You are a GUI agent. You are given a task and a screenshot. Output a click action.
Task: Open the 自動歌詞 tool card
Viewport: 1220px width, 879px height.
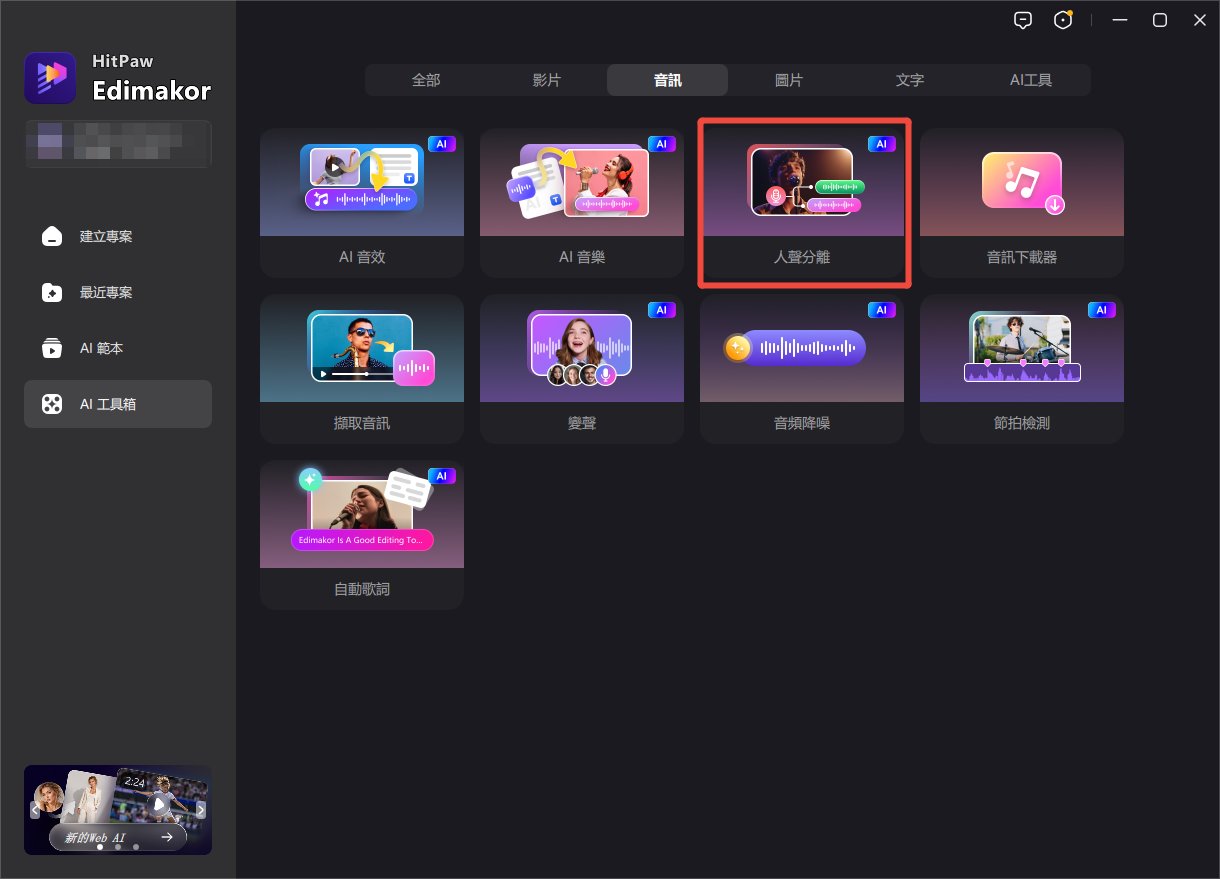pos(362,535)
